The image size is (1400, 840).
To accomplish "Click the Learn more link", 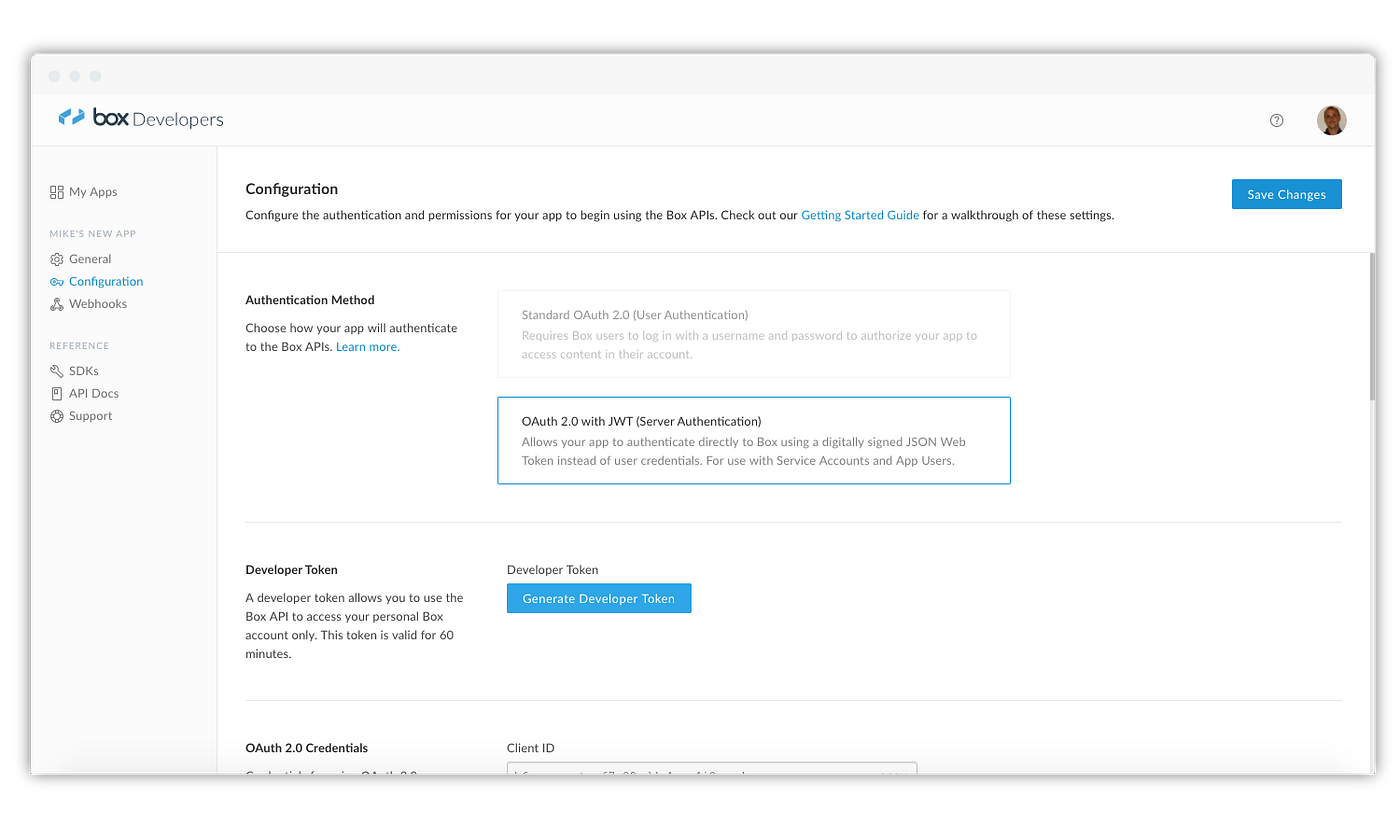I will (x=367, y=346).
